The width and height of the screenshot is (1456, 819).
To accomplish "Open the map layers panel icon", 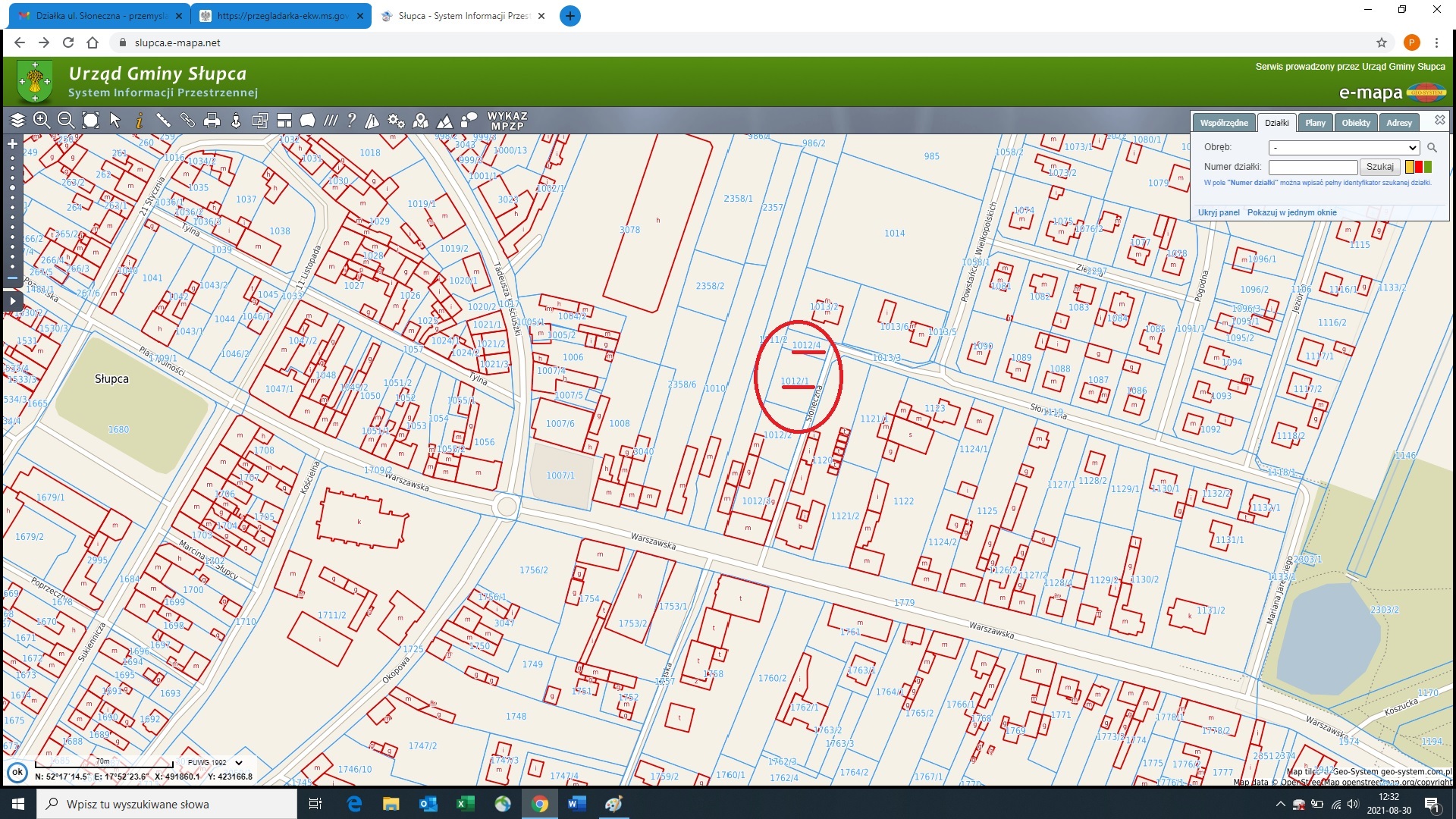I will pyautogui.click(x=17, y=120).
